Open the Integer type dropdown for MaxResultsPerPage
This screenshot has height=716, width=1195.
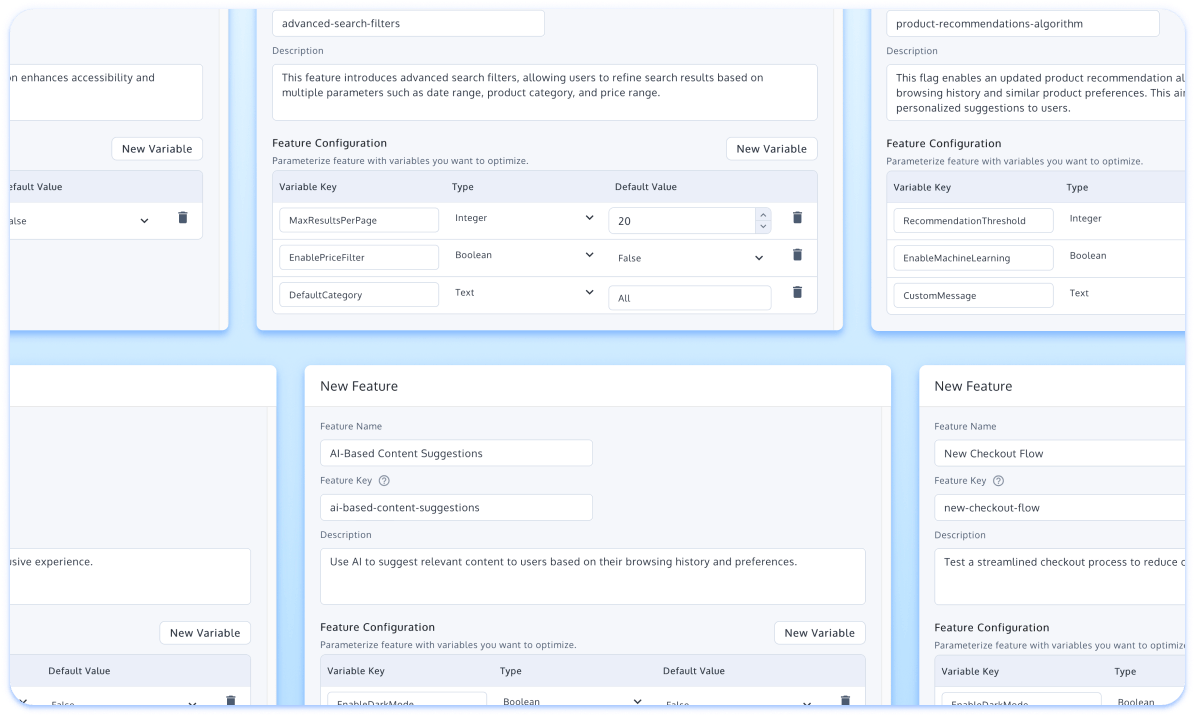point(524,218)
